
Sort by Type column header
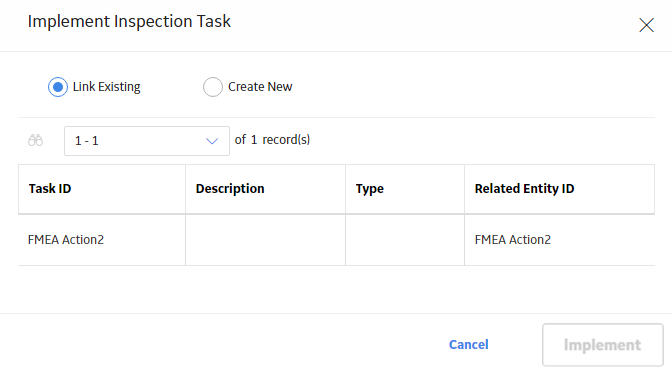[370, 189]
